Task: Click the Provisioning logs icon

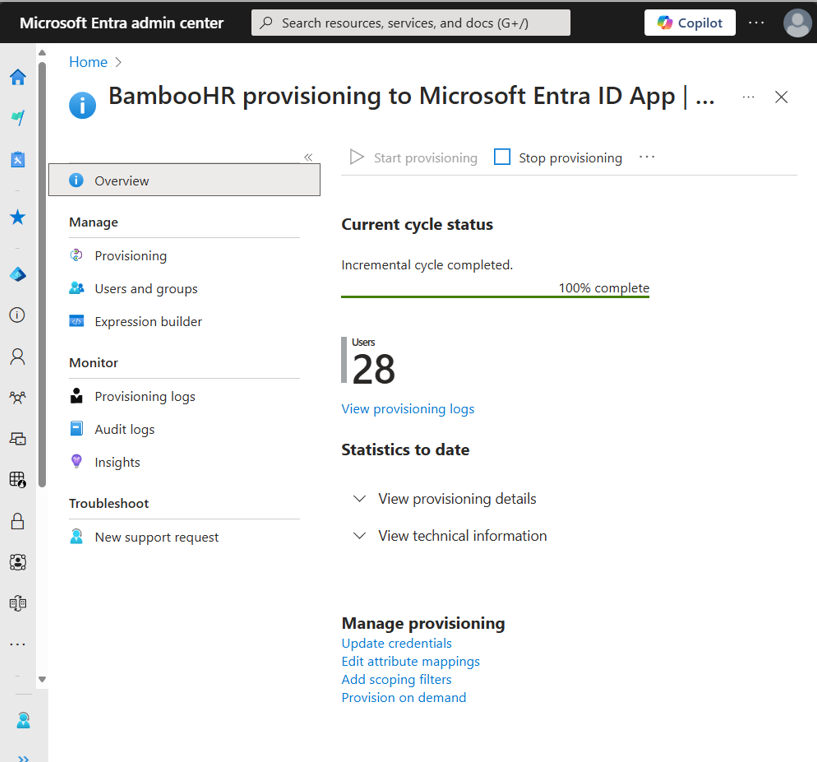Action: tap(77, 396)
